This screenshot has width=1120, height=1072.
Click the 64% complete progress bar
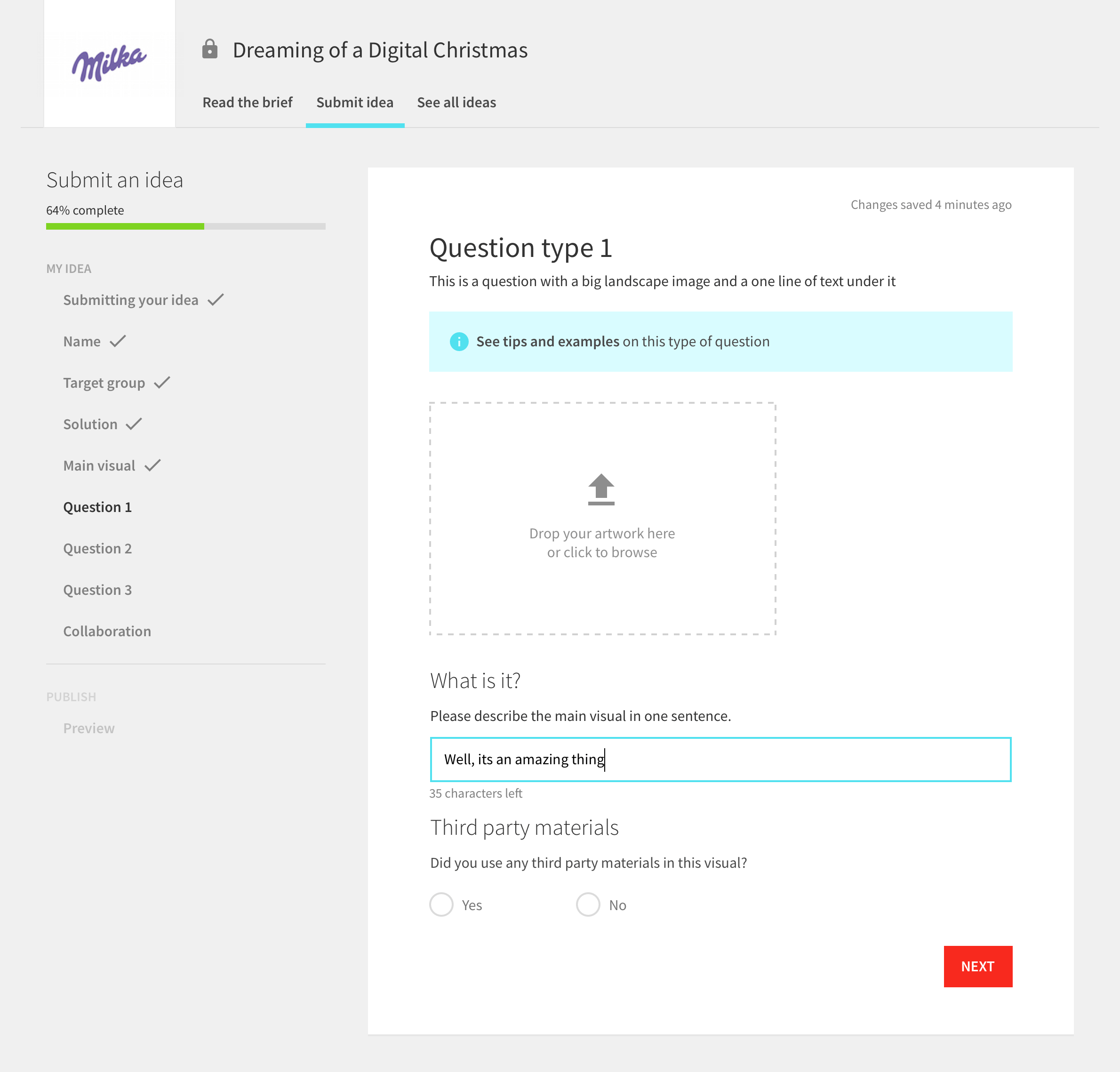186,226
